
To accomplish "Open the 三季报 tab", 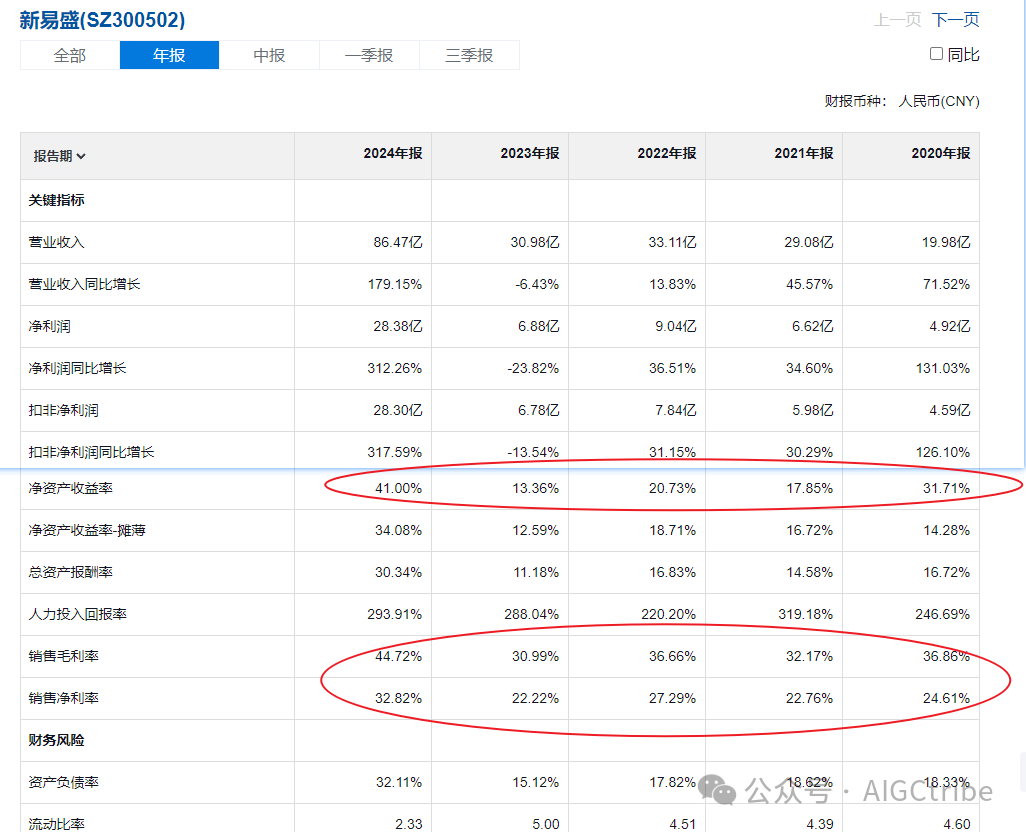I will tap(469, 55).
